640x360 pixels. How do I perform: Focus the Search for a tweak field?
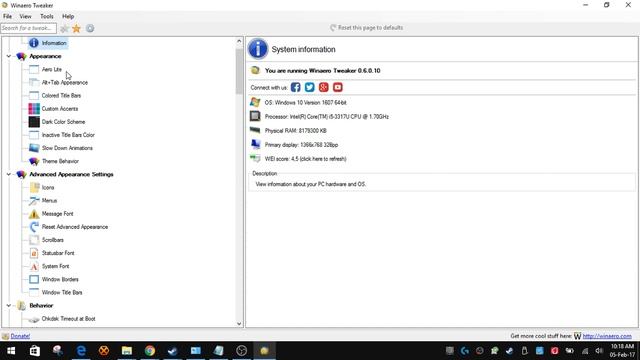(x=29, y=28)
